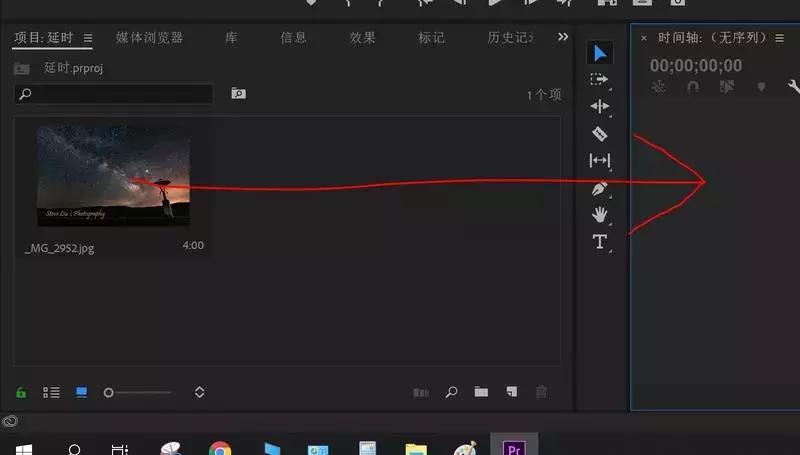
Task: Switch to 媒体浏览器 tab
Action: 149,38
